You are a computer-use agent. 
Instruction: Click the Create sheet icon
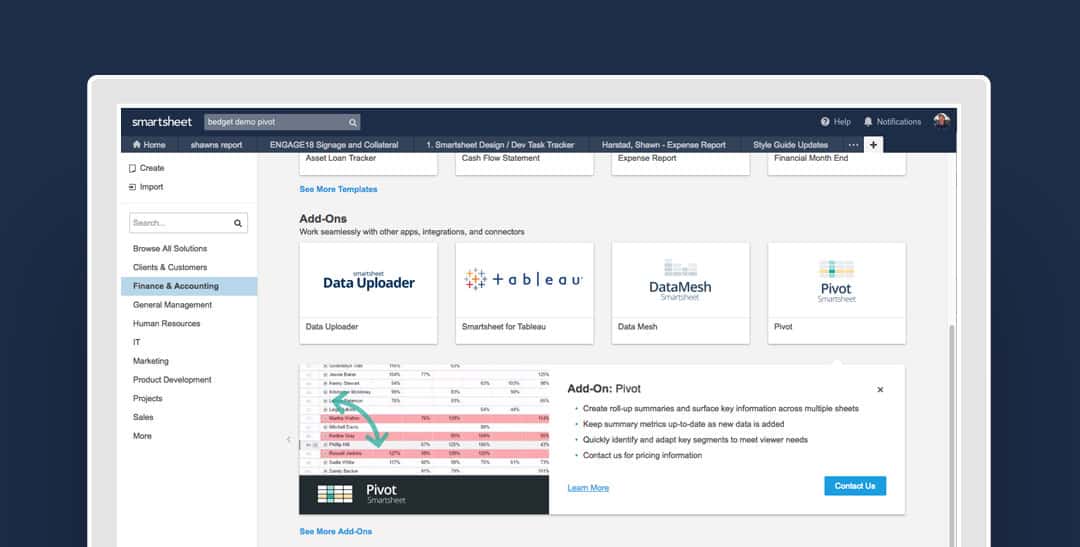(132, 168)
